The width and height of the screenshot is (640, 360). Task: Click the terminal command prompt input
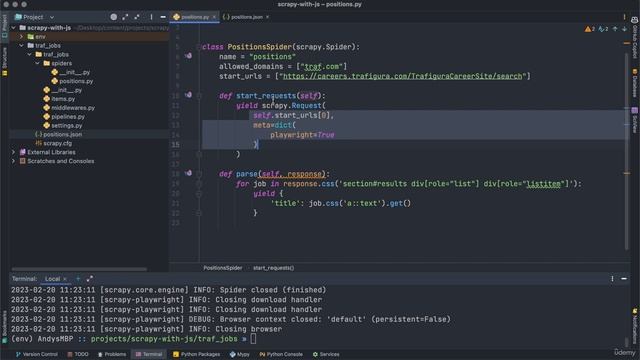coord(253,339)
